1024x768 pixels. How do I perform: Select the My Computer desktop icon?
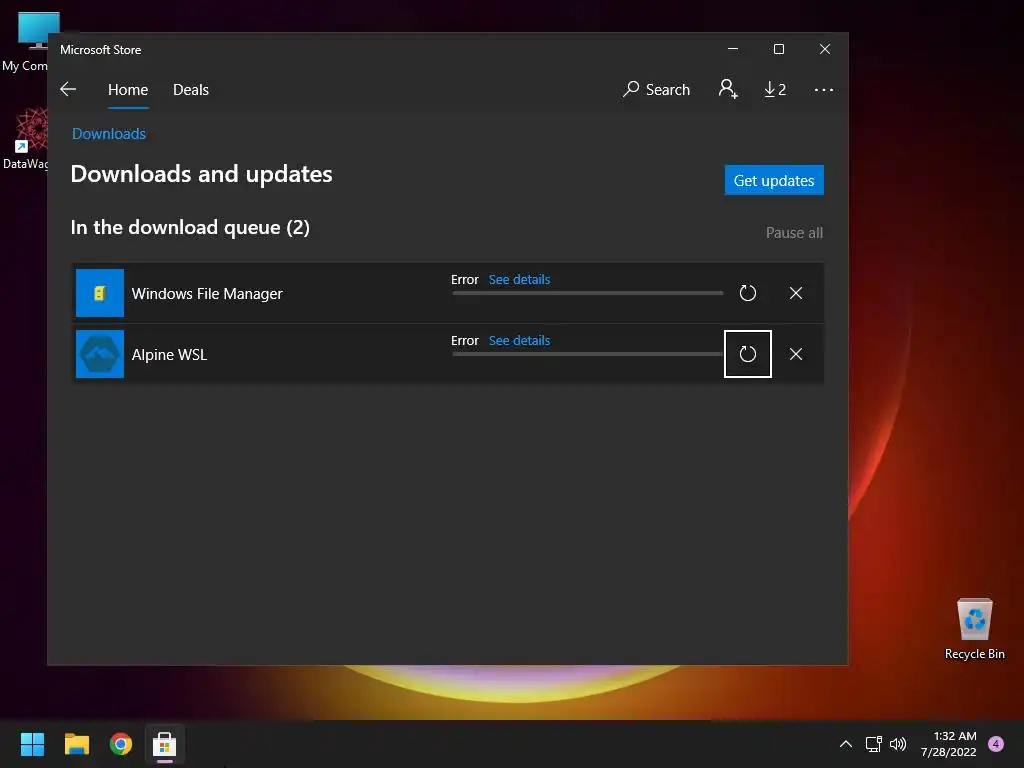[25, 42]
